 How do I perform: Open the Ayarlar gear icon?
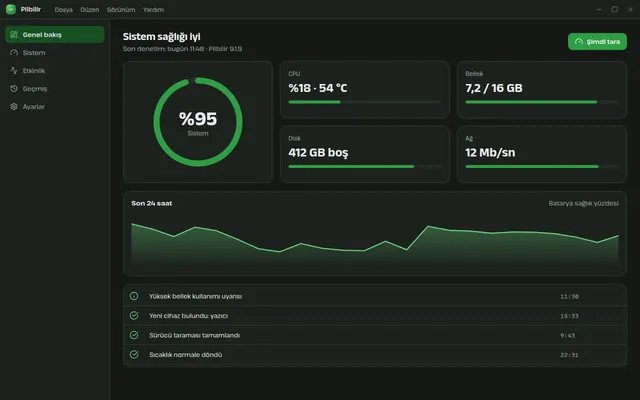[14, 107]
